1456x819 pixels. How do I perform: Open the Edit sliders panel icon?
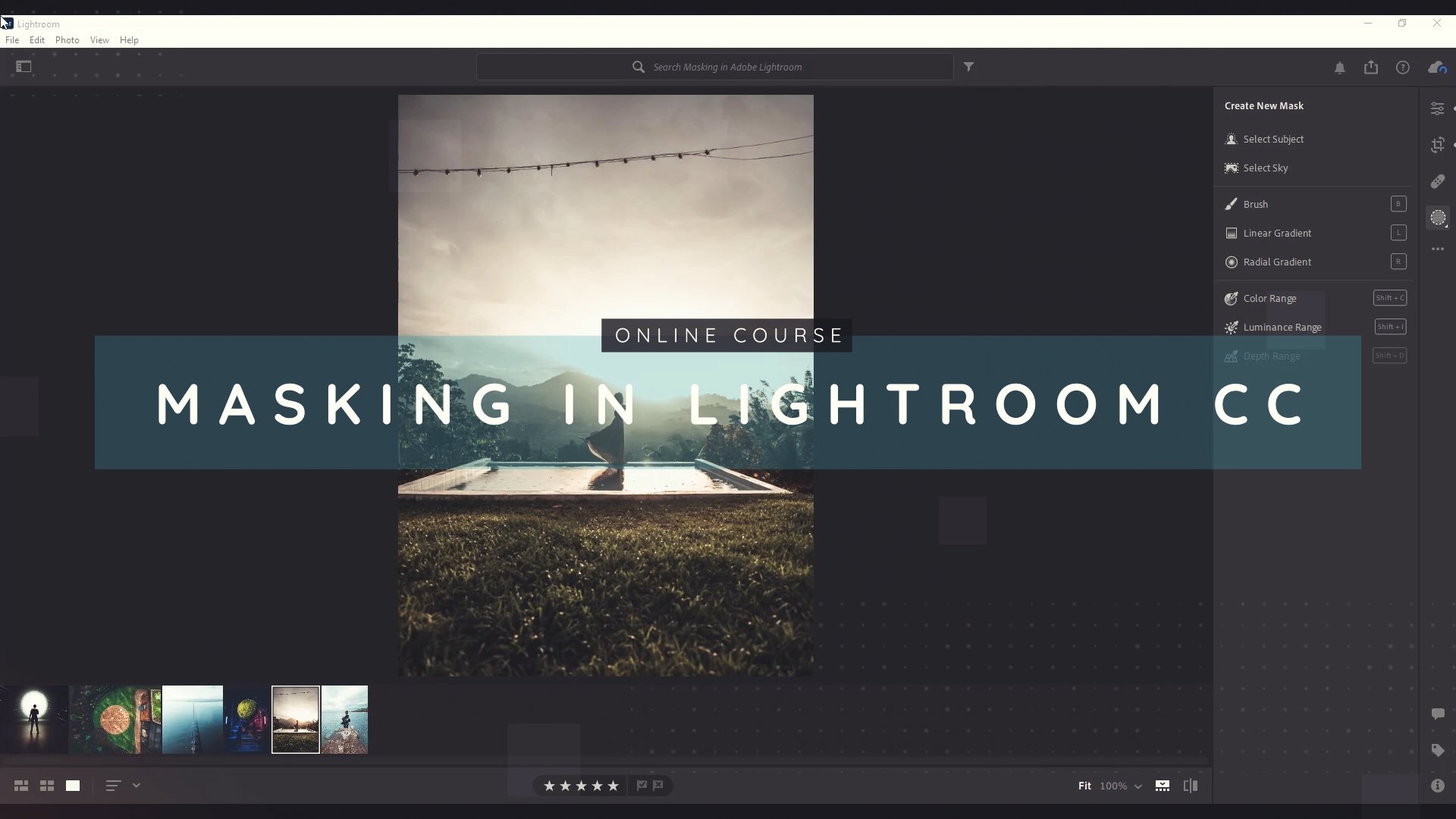pyautogui.click(x=1437, y=108)
